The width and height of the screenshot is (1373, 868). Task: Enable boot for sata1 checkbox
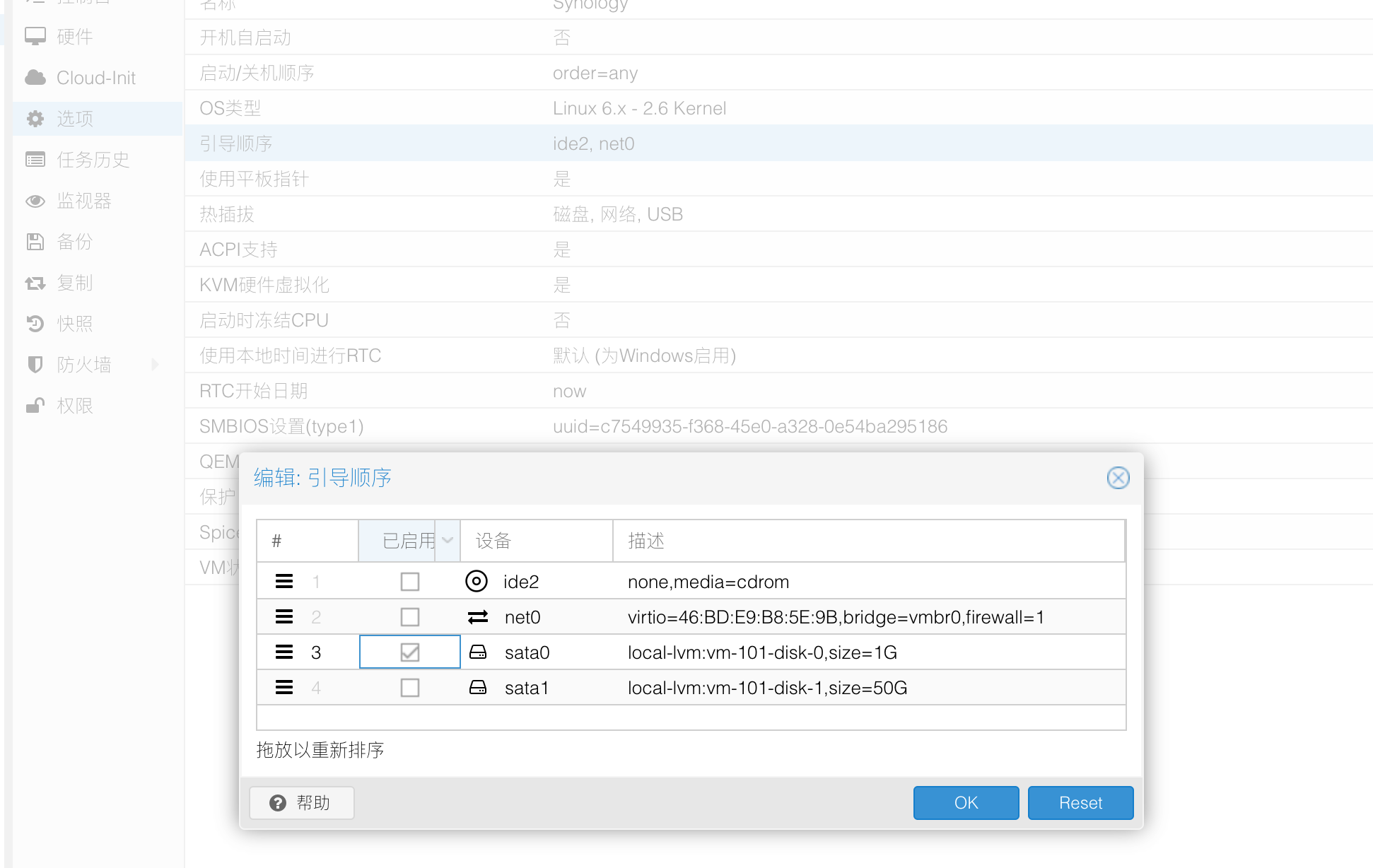(410, 688)
